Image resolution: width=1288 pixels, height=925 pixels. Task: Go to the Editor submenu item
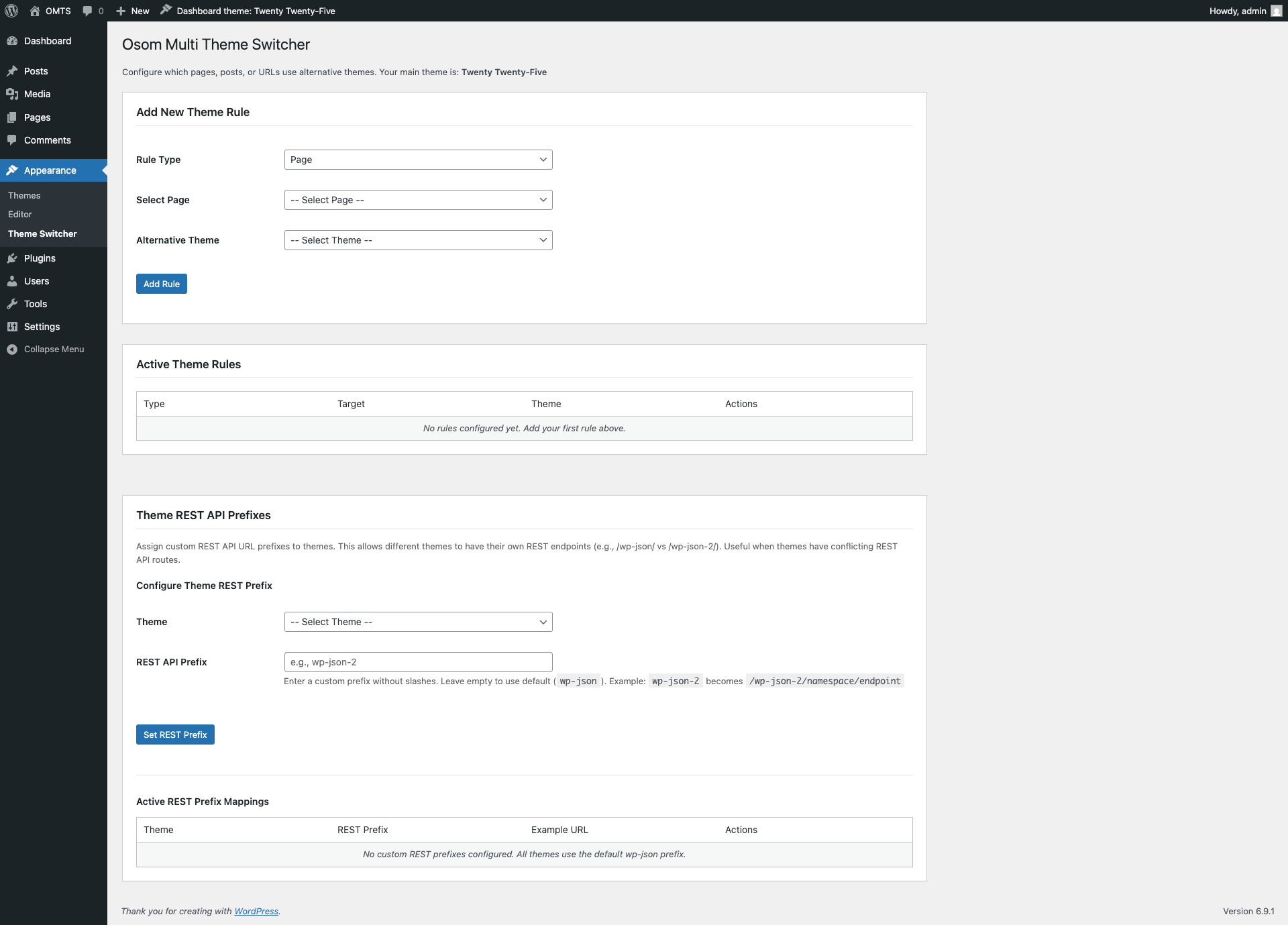click(20, 214)
